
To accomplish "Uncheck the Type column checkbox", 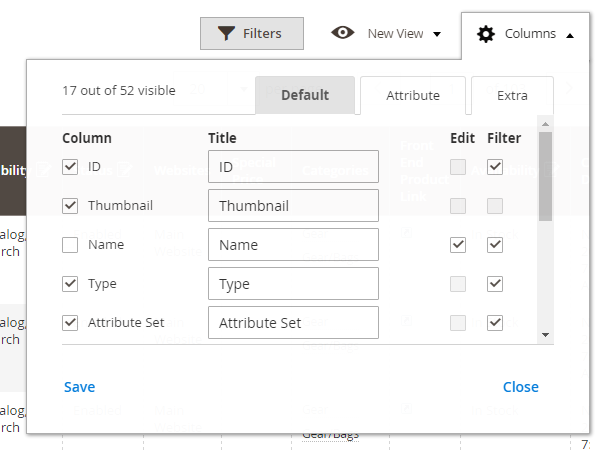I will point(70,284).
